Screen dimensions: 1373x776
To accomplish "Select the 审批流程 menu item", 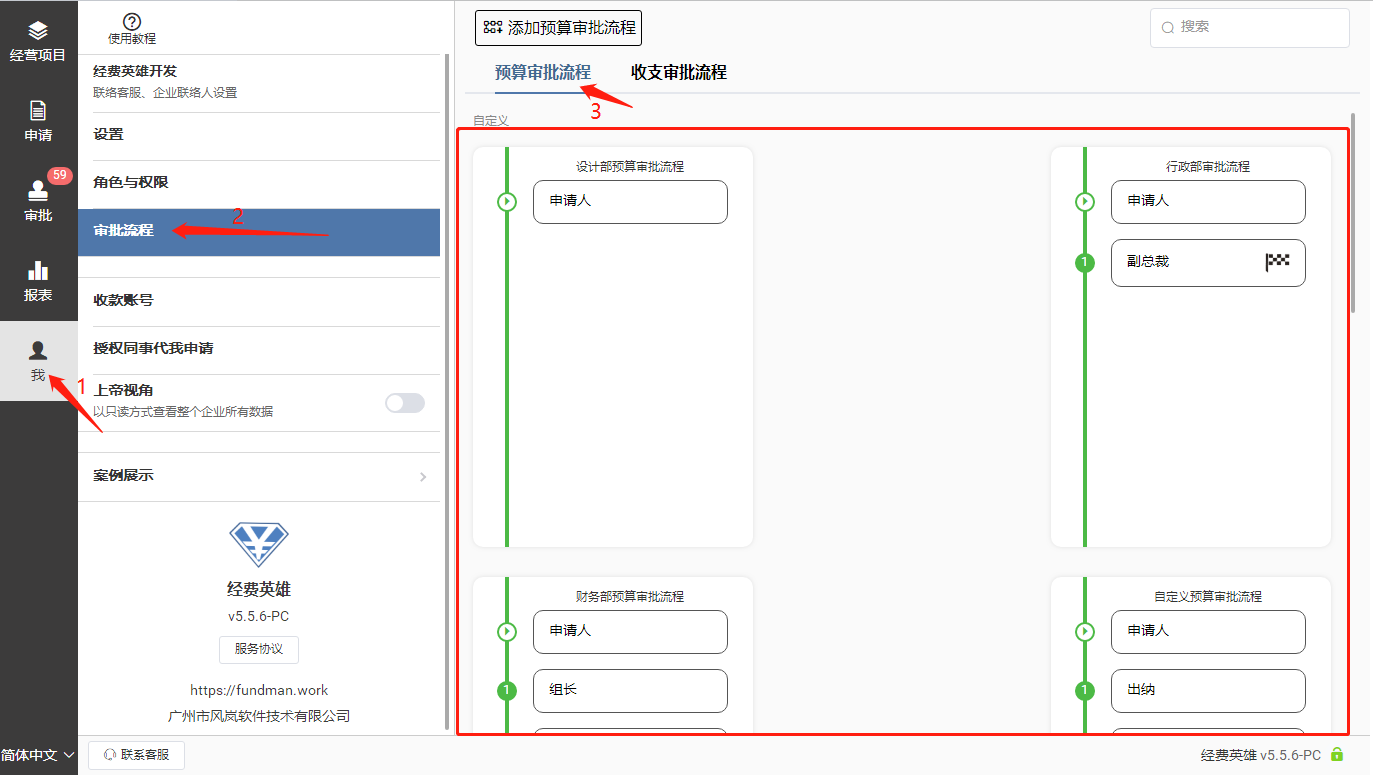I will 259,232.
